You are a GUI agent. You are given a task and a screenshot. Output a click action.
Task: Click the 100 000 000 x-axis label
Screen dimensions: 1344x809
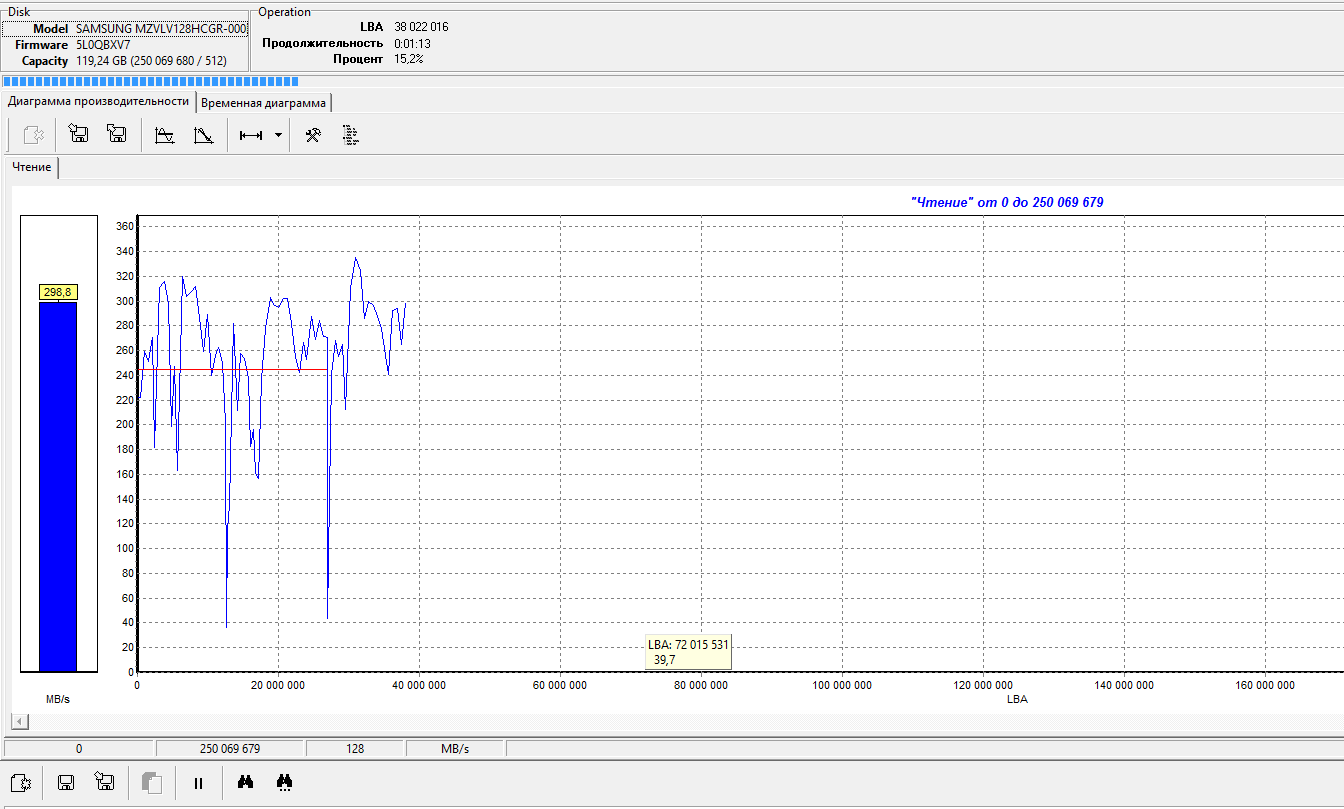point(842,685)
